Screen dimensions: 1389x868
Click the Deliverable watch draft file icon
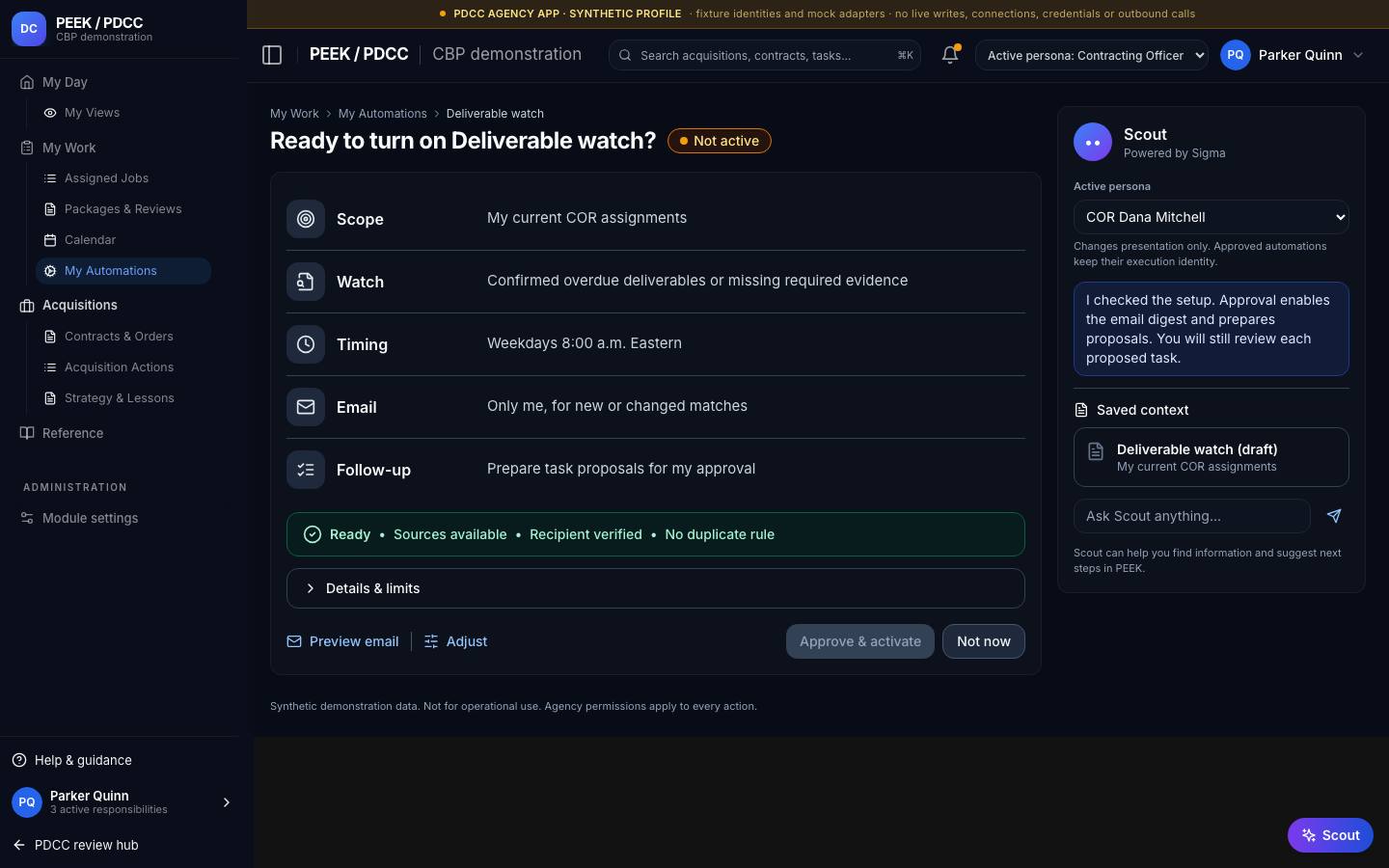pos(1096,451)
